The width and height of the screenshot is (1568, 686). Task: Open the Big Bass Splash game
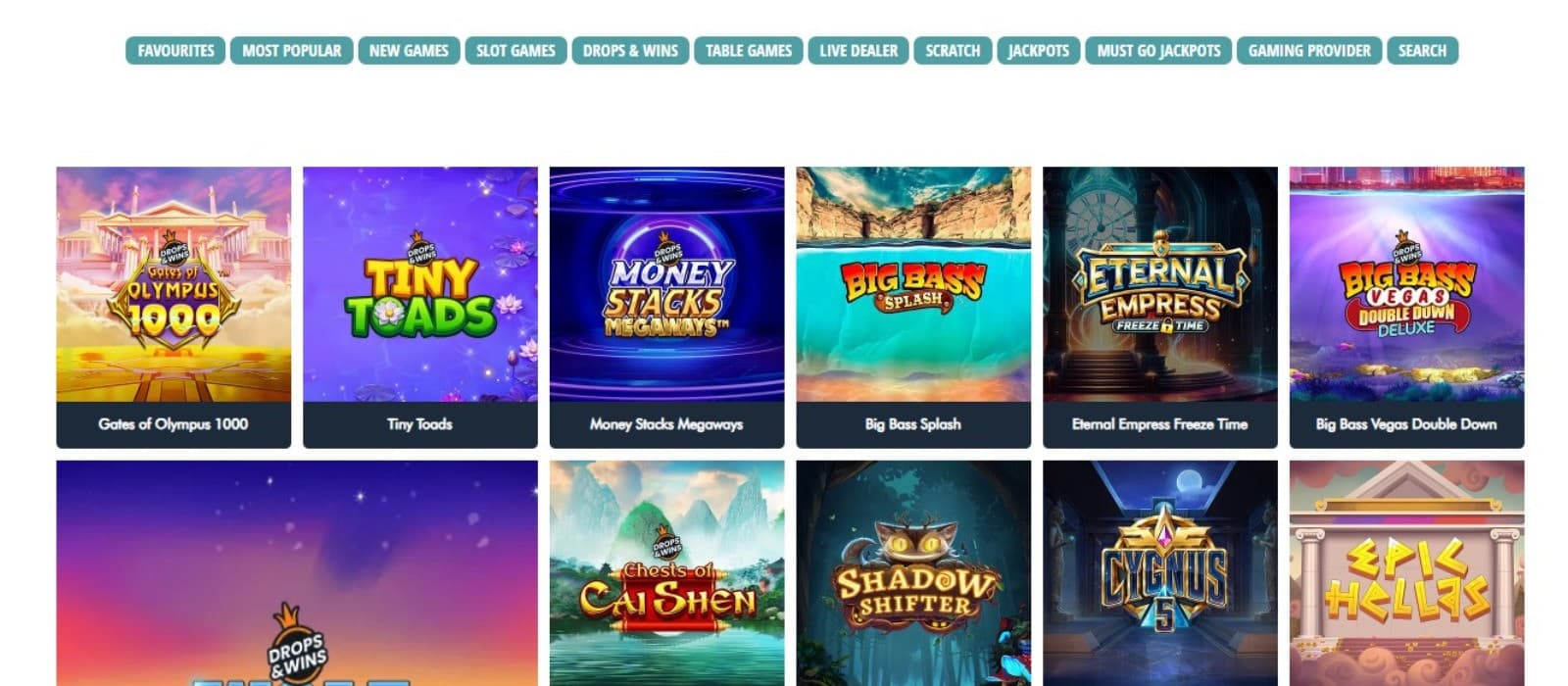[x=913, y=307]
